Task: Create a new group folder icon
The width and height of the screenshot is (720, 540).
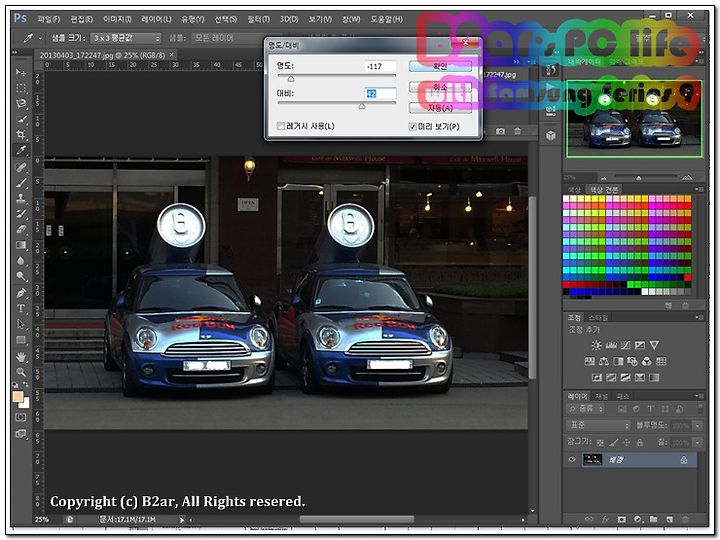Action: click(x=653, y=519)
